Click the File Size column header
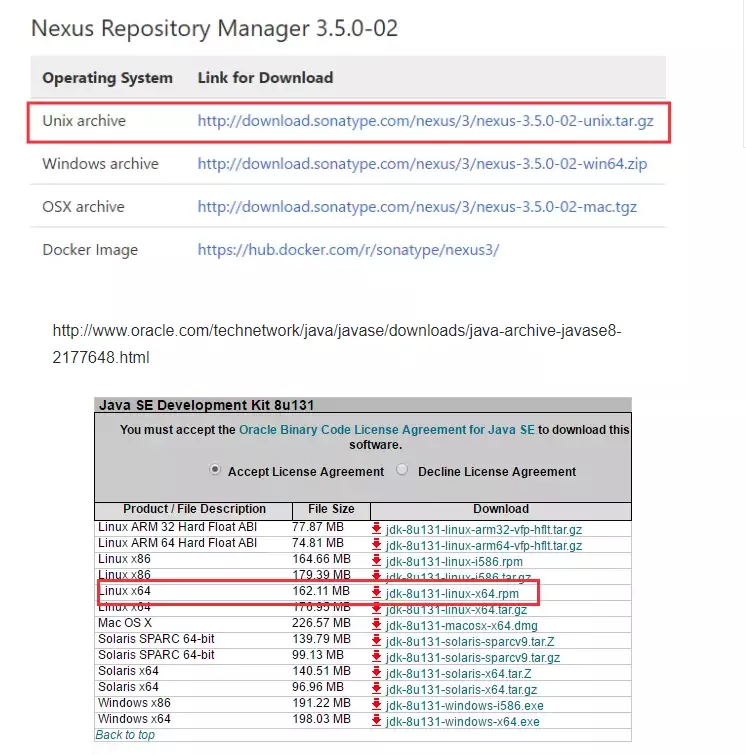 coord(331,508)
